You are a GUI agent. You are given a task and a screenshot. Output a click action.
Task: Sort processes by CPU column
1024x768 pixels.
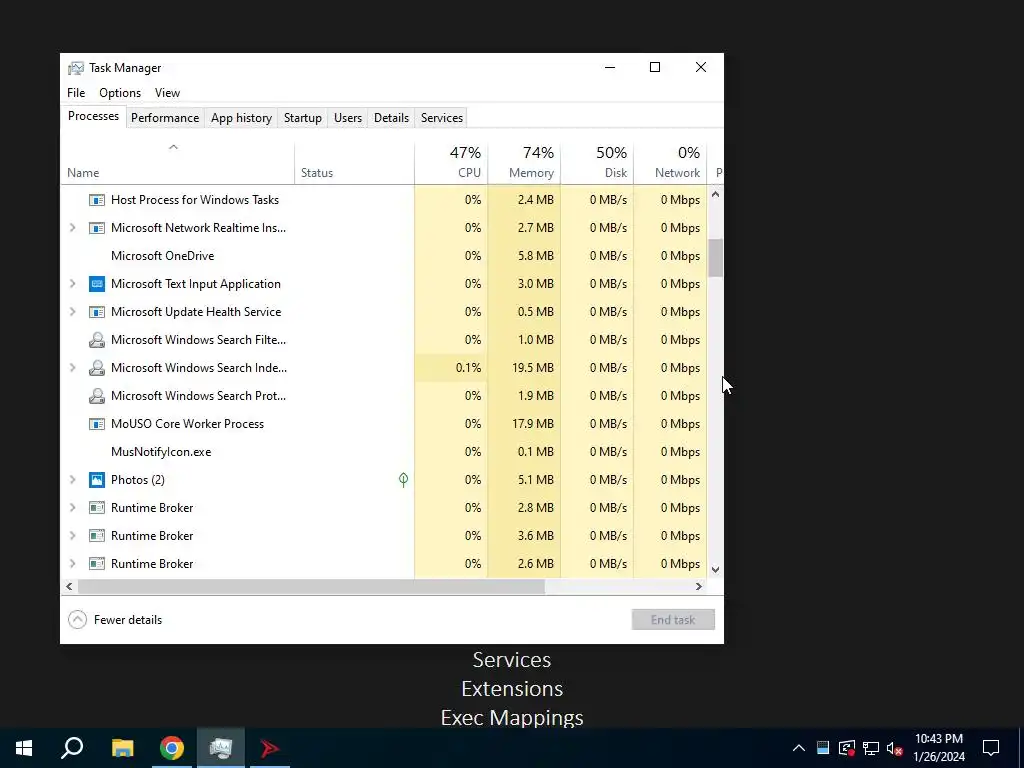coord(451,164)
